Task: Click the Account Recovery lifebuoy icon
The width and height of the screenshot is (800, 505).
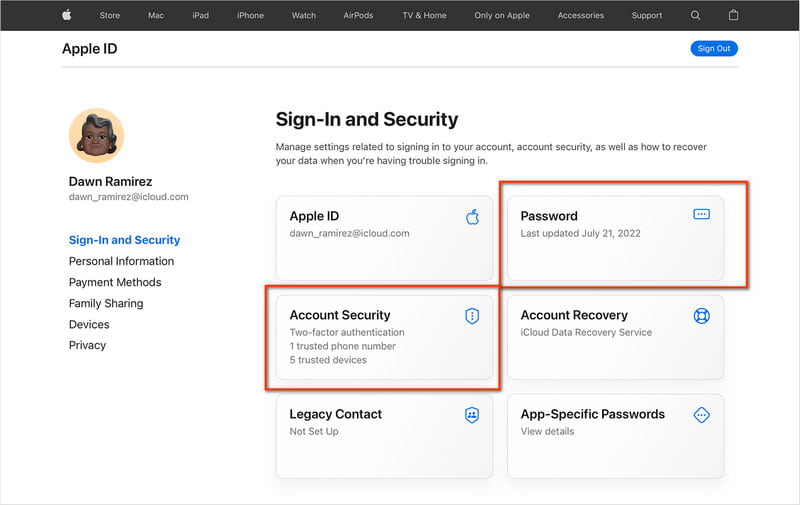Action: pyautogui.click(x=702, y=316)
